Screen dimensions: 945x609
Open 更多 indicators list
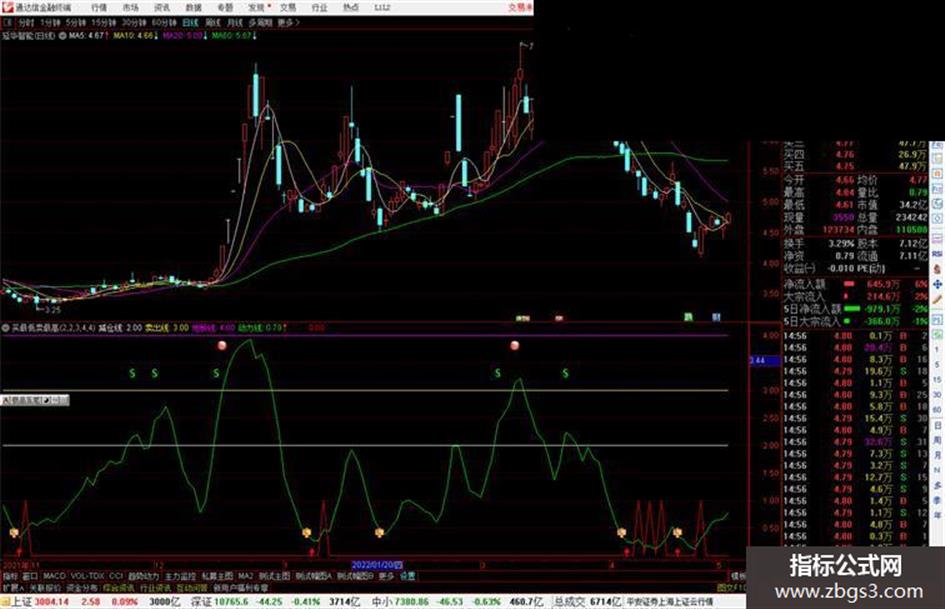coord(386,576)
